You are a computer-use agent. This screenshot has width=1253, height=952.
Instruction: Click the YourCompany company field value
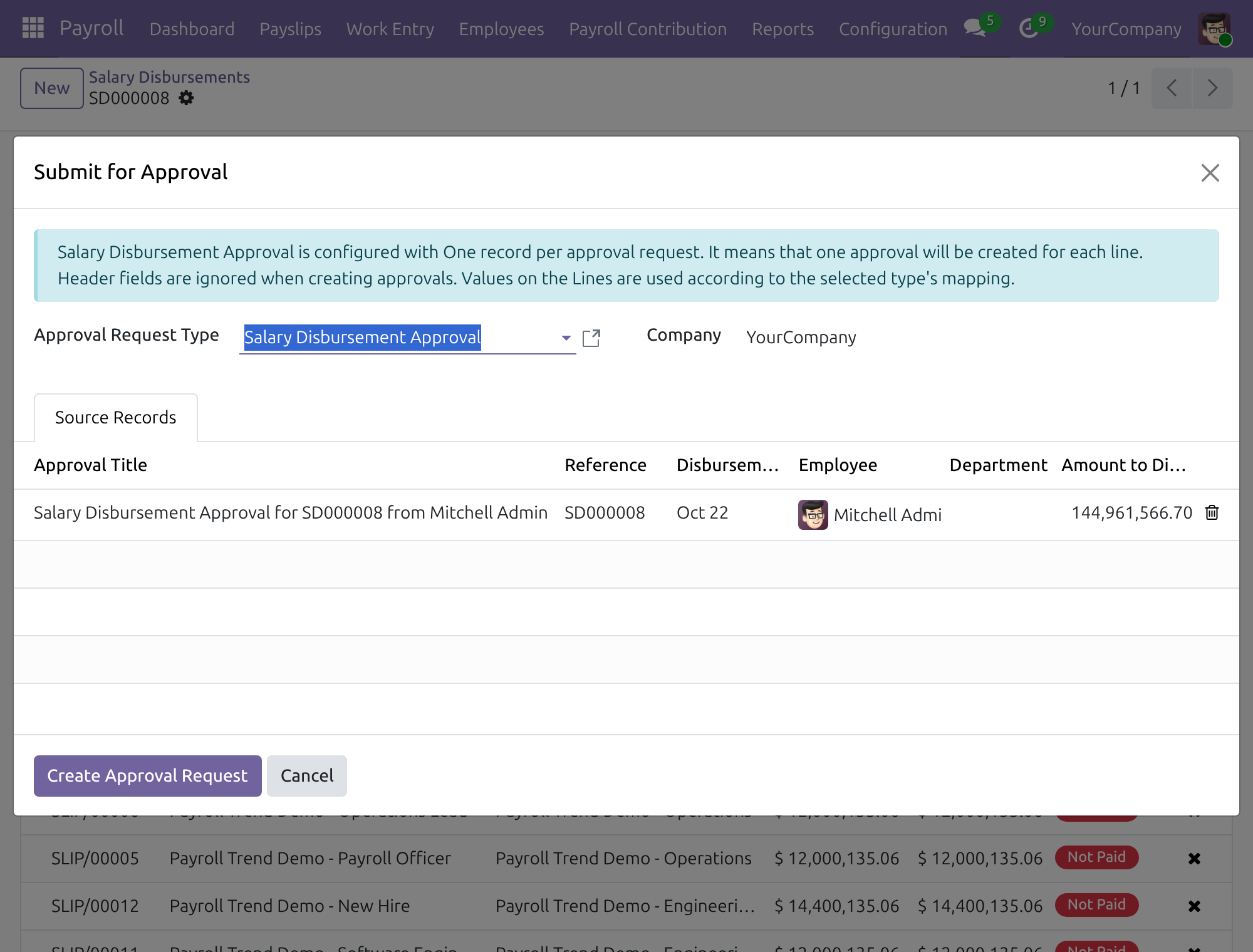801,338
